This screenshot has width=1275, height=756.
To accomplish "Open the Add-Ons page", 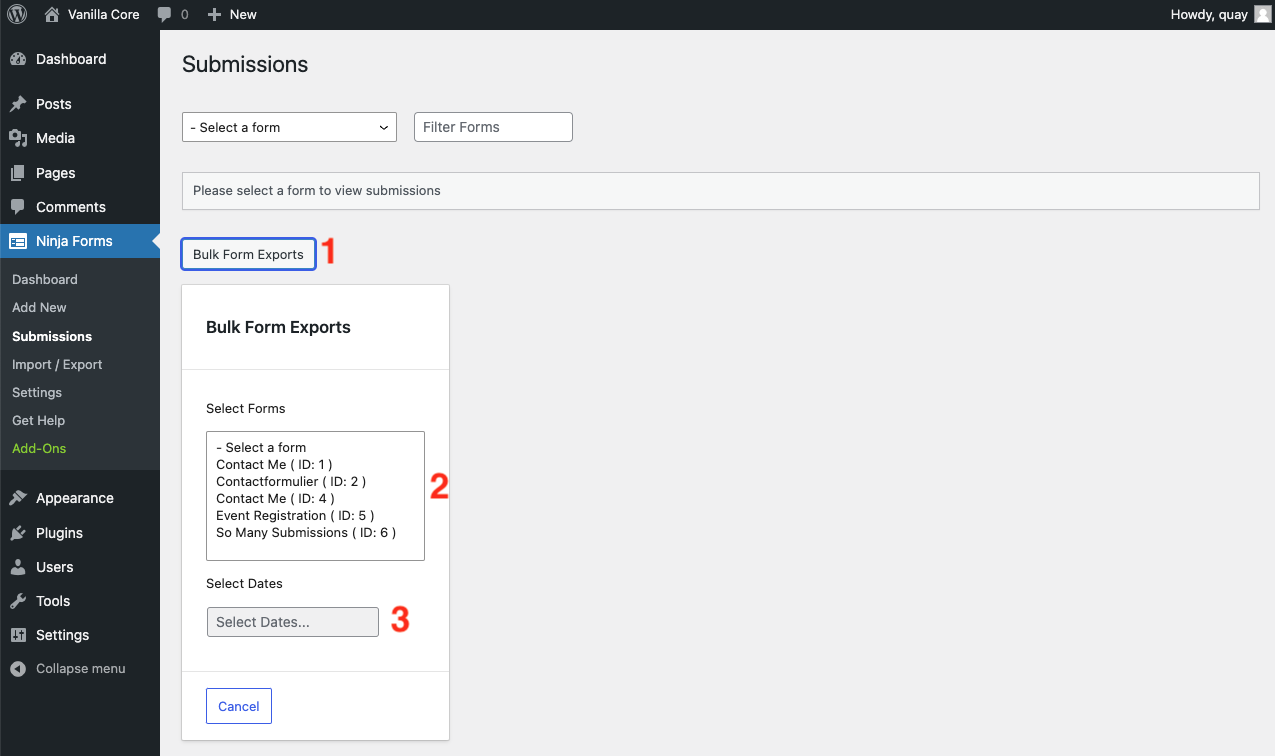I will click(39, 448).
